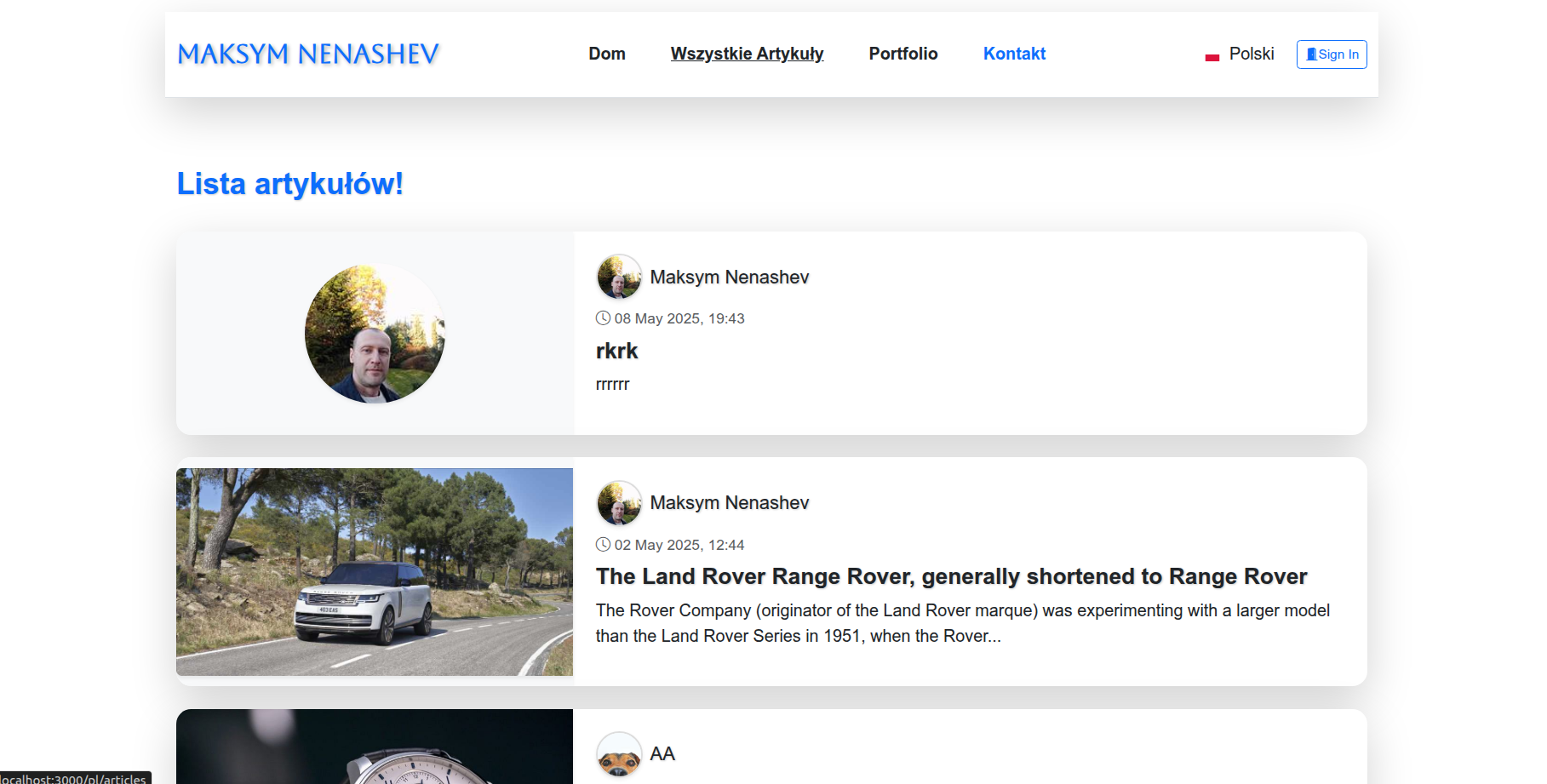Click the user icon inside Sign In
This screenshot has height=784, width=1547.
[x=1311, y=54]
